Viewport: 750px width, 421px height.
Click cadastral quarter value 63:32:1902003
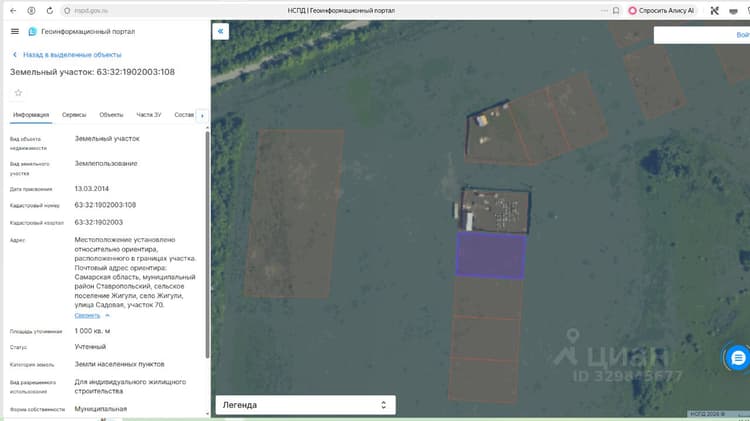click(99, 222)
